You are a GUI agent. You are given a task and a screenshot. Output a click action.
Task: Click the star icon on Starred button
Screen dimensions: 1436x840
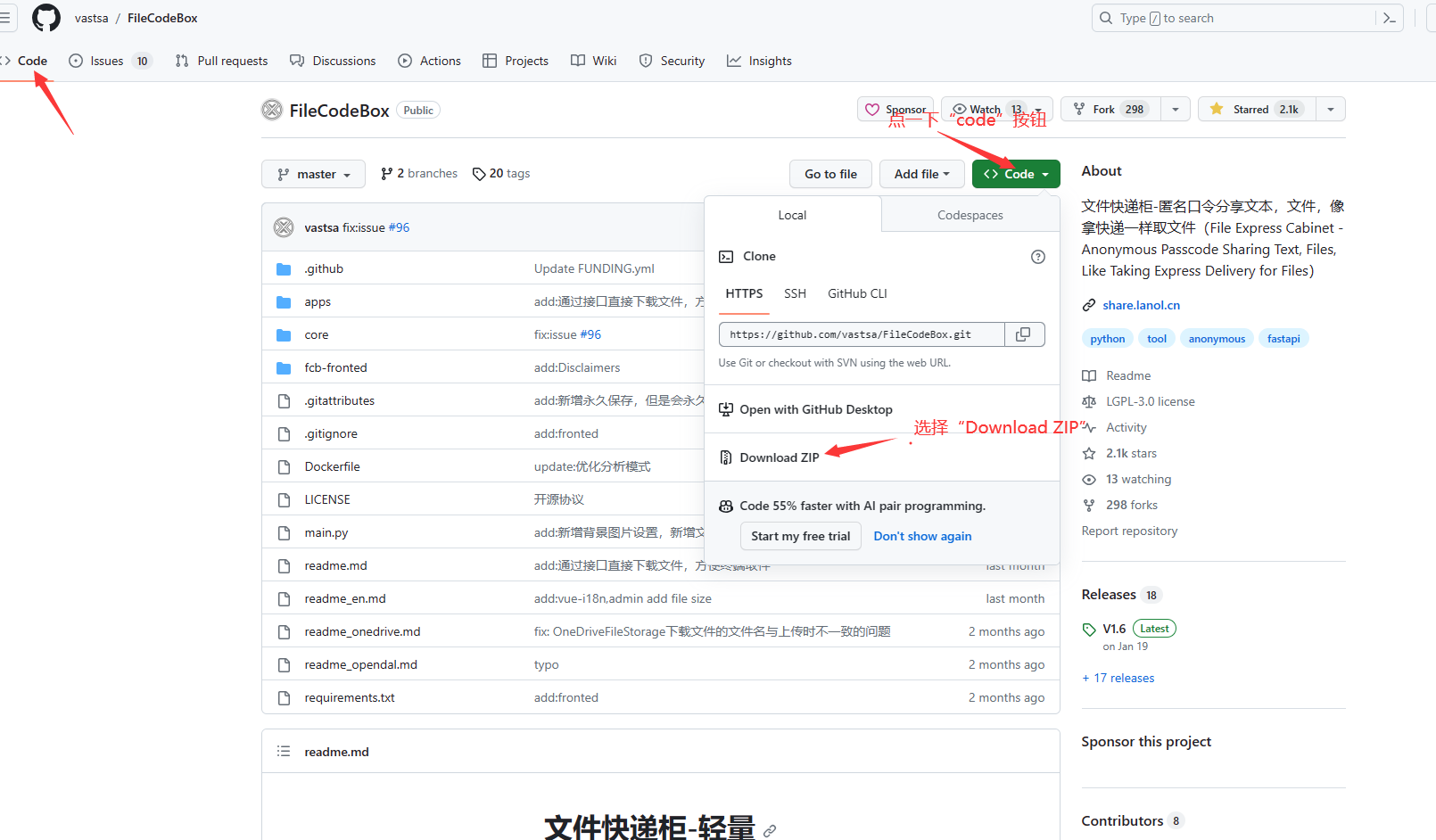click(1217, 109)
